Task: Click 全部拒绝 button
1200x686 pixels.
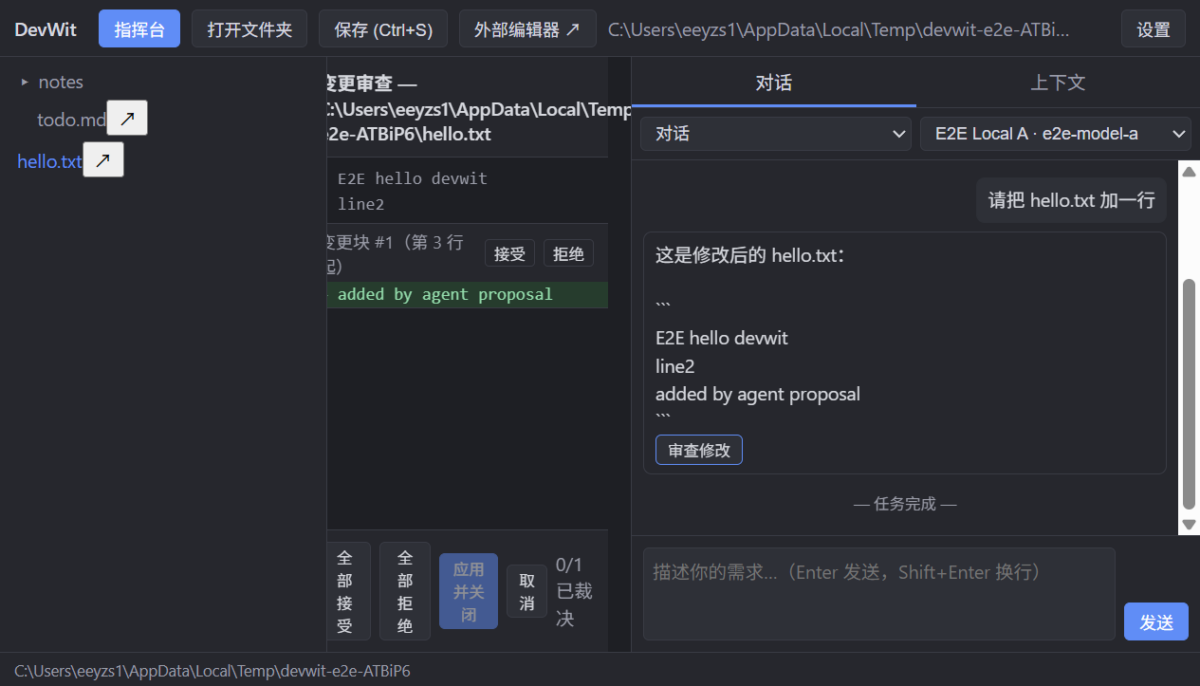Action: (405, 591)
